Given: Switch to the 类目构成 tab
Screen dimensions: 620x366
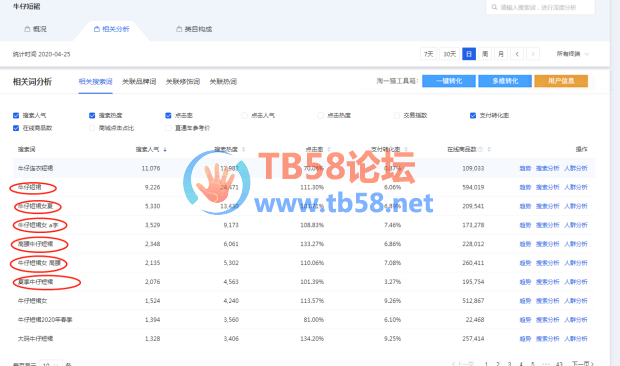Looking at the screenshot, I should pyautogui.click(x=194, y=29).
